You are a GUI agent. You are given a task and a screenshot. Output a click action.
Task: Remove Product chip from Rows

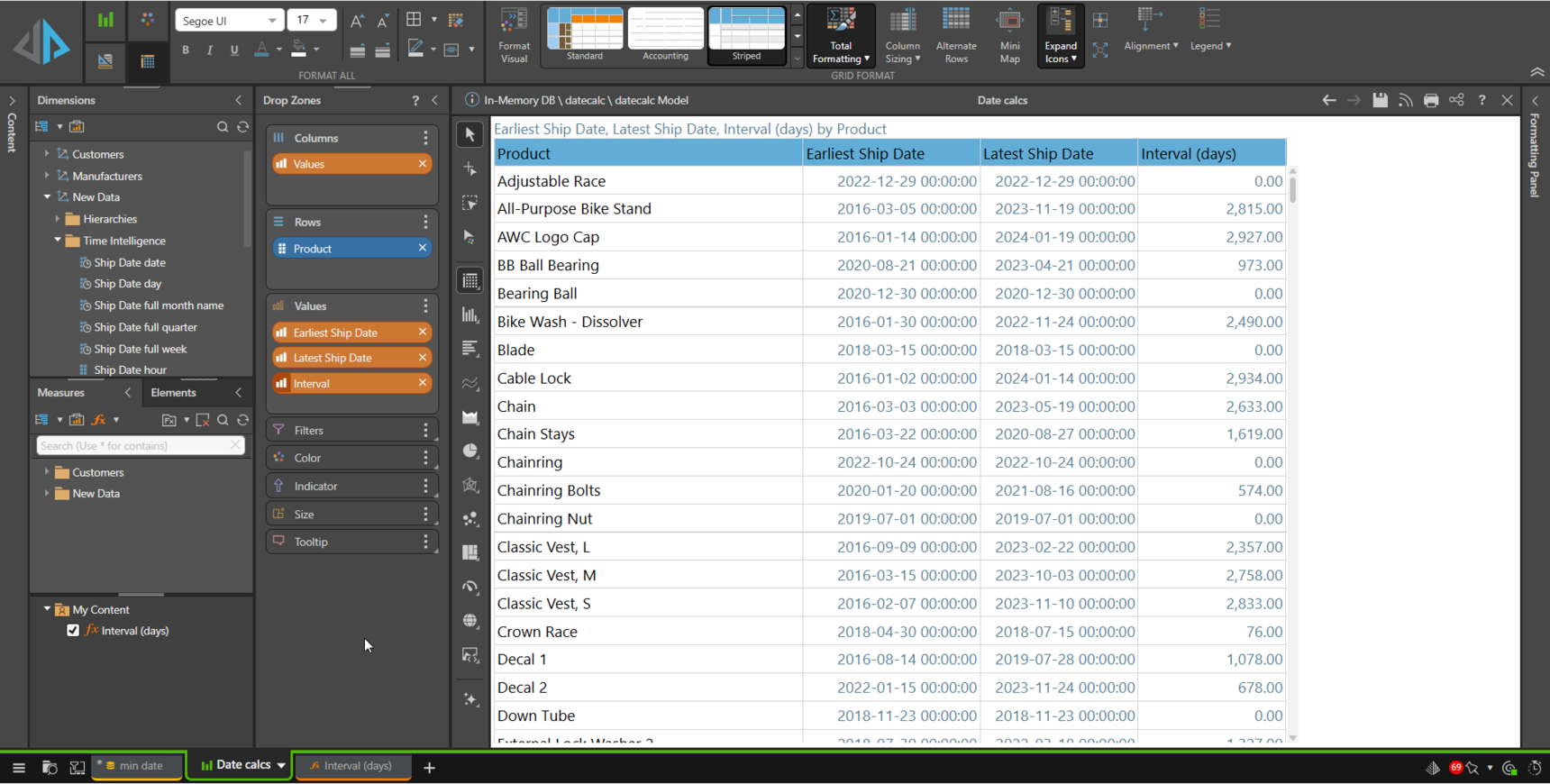(422, 248)
